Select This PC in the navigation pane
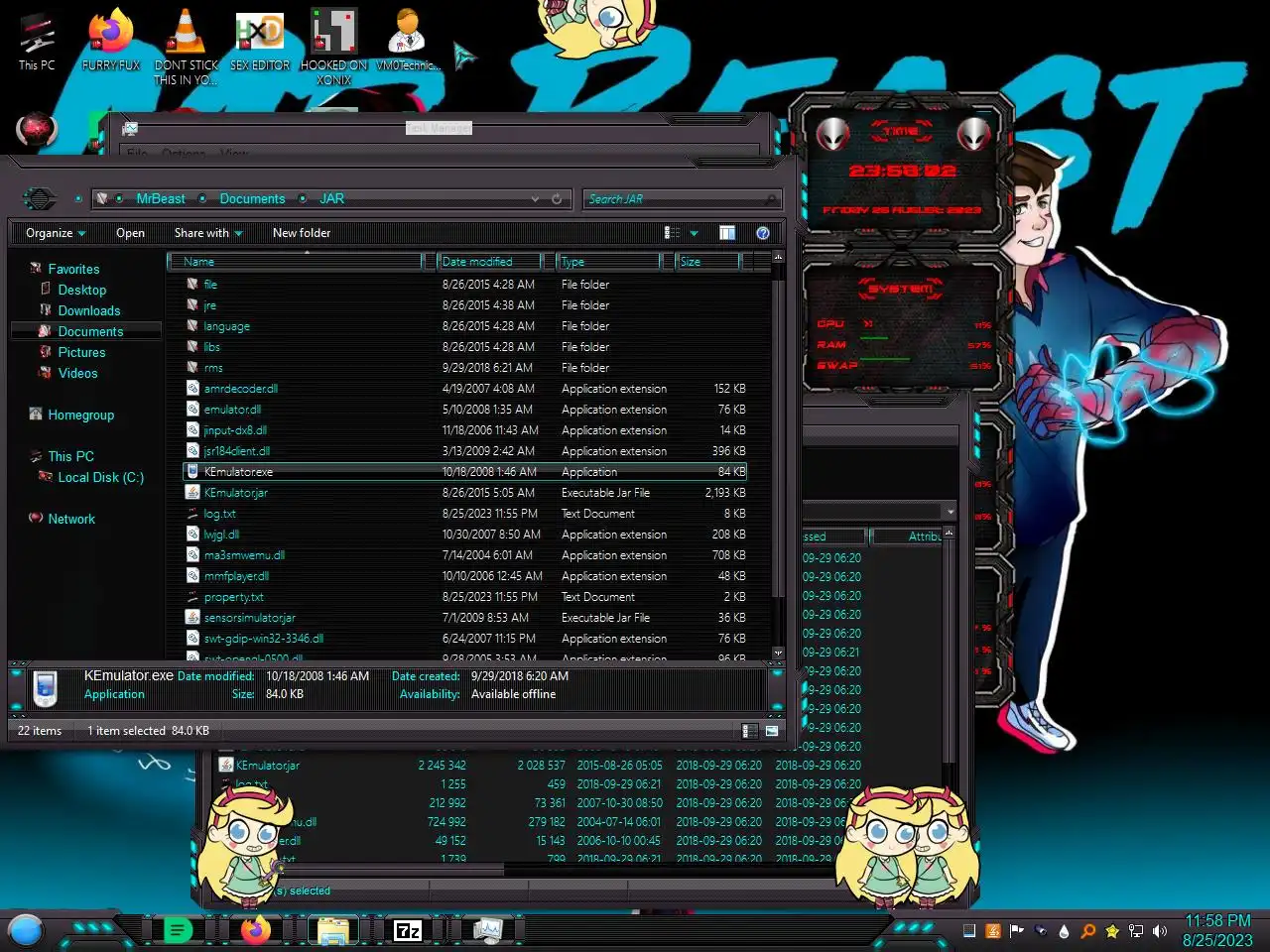1270x952 pixels. click(70, 456)
